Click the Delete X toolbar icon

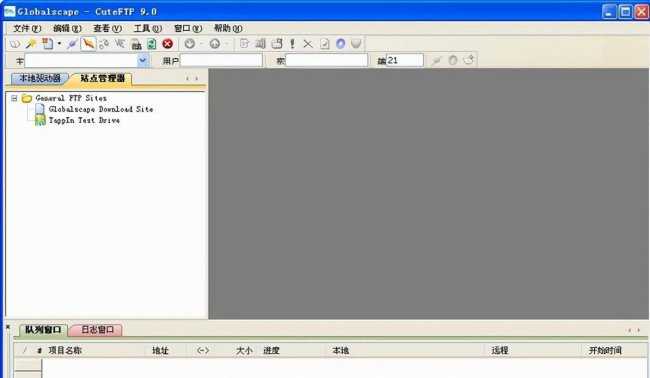click(308, 44)
